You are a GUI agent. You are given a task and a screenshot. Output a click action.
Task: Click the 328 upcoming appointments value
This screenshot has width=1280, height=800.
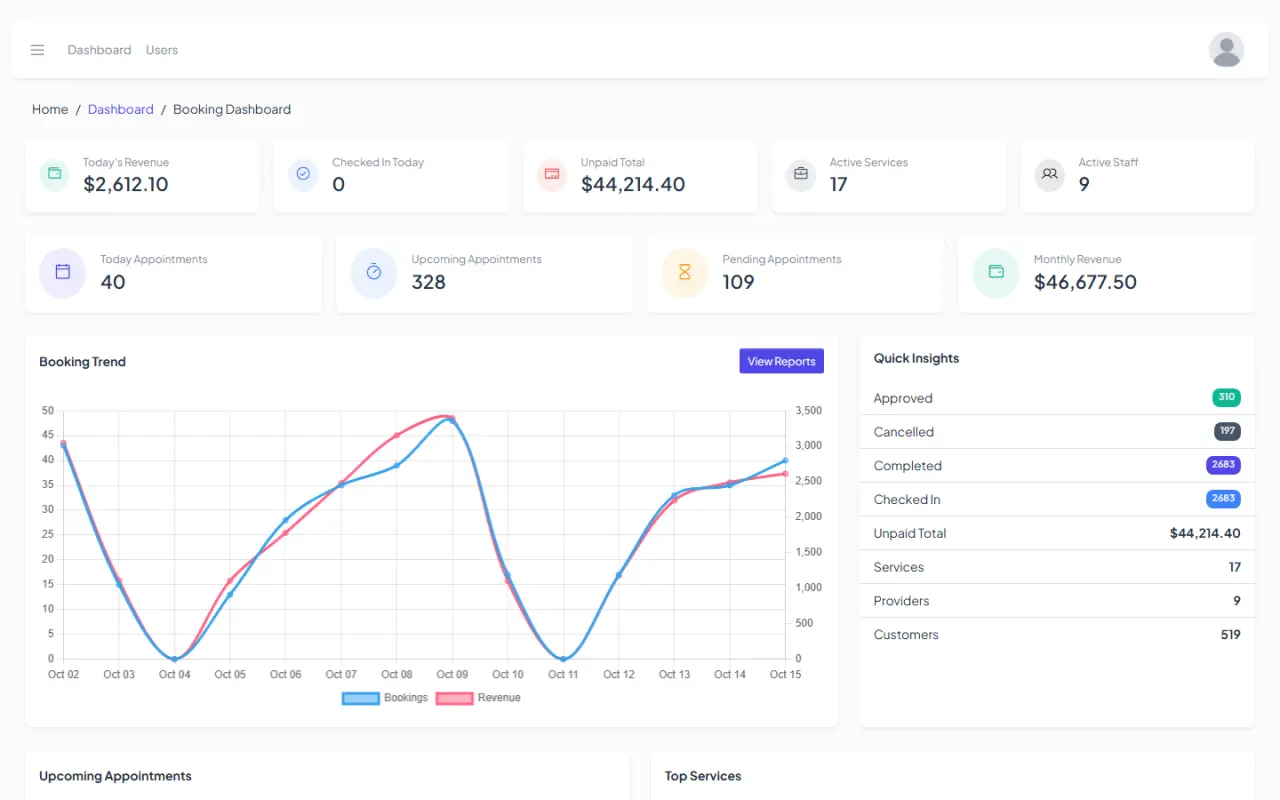pos(429,282)
